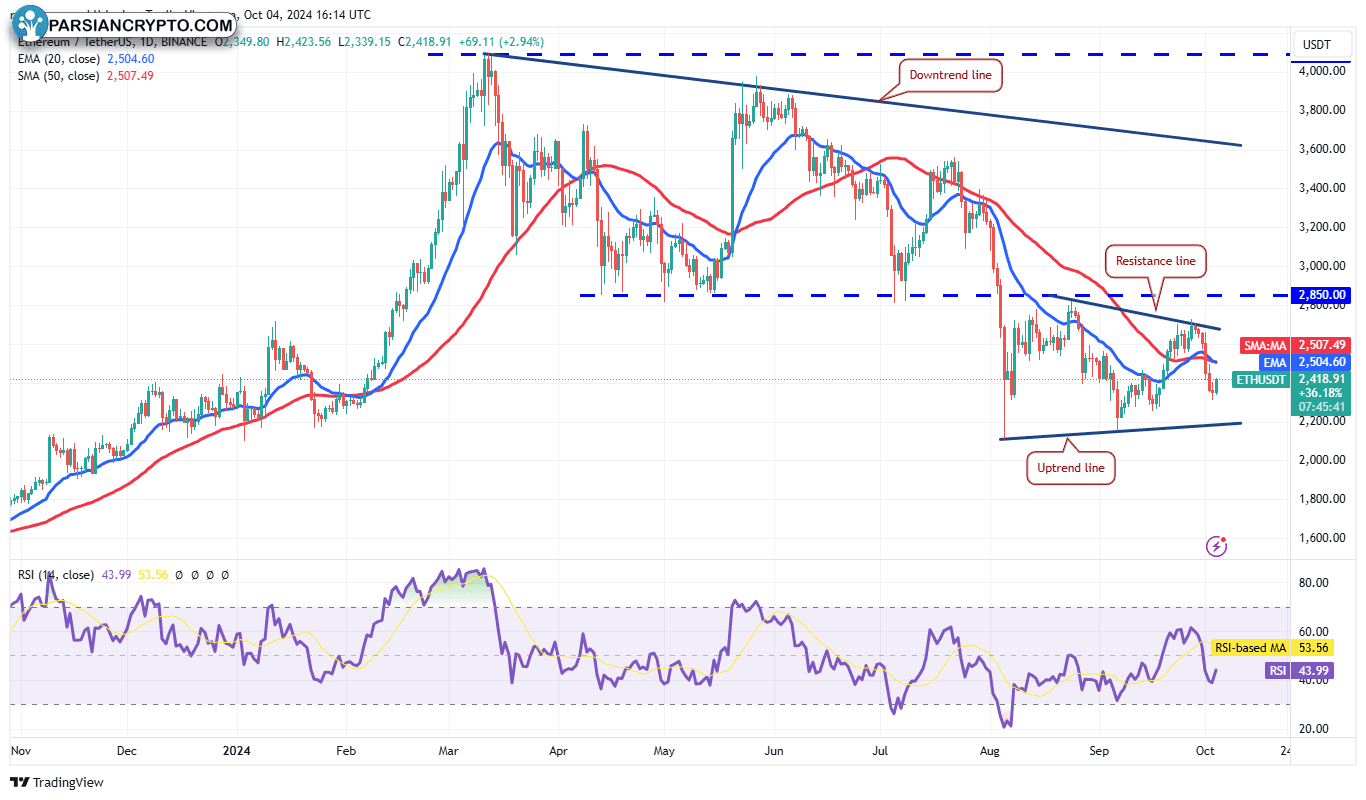
Task: Click the 2,850.00 horizontal line price label
Action: pos(1320,296)
